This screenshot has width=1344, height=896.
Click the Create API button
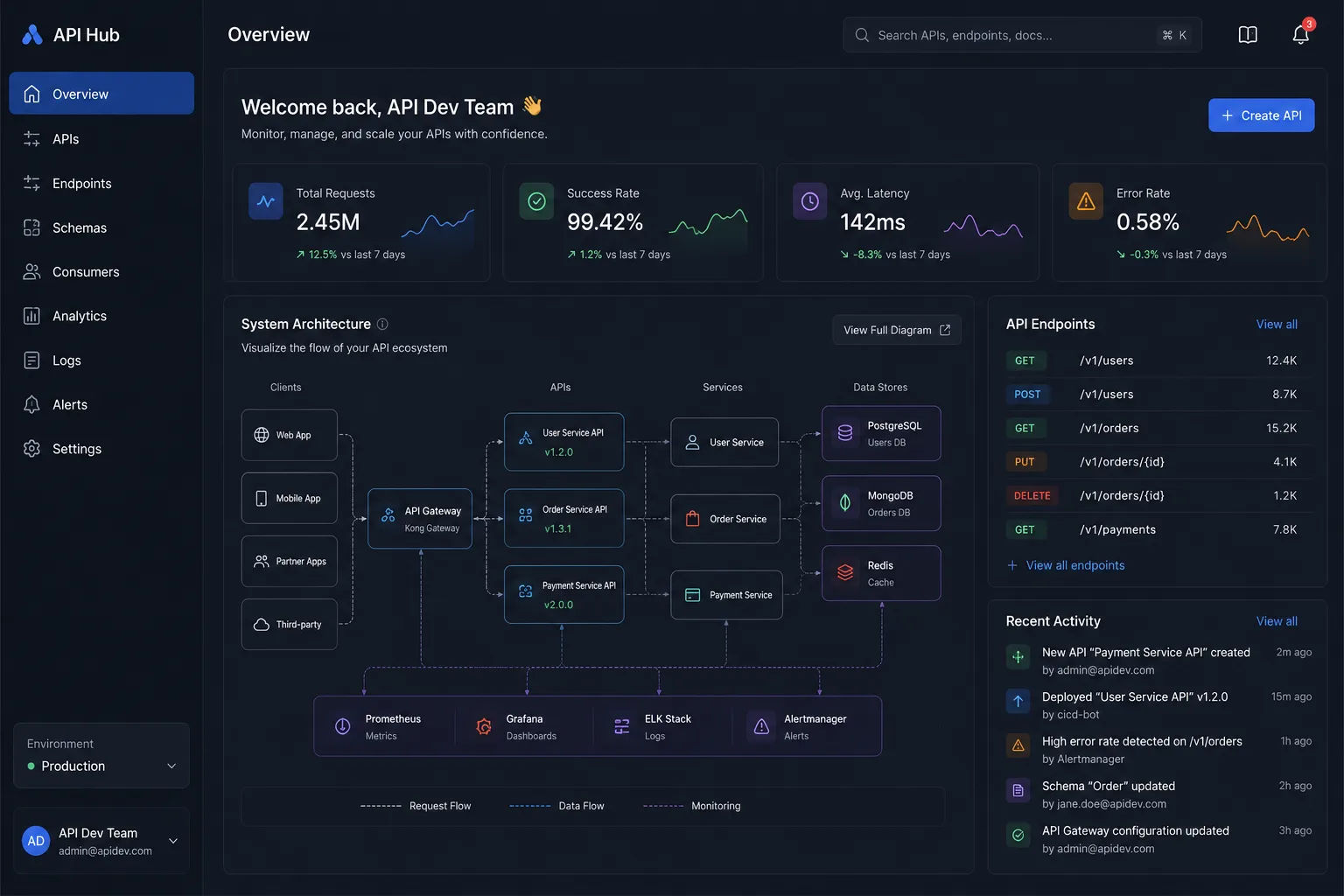pyautogui.click(x=1261, y=115)
